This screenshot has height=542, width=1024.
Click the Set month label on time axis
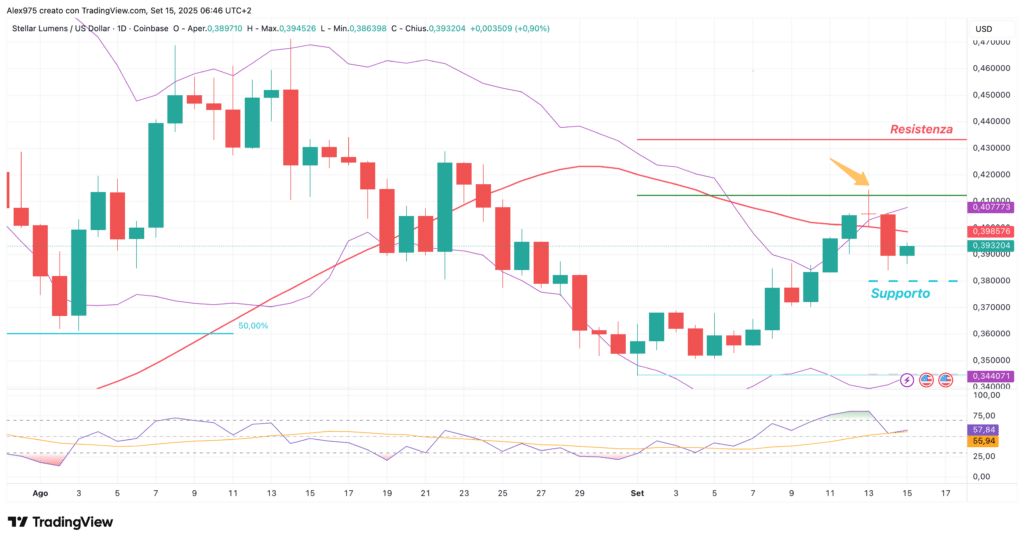(637, 493)
